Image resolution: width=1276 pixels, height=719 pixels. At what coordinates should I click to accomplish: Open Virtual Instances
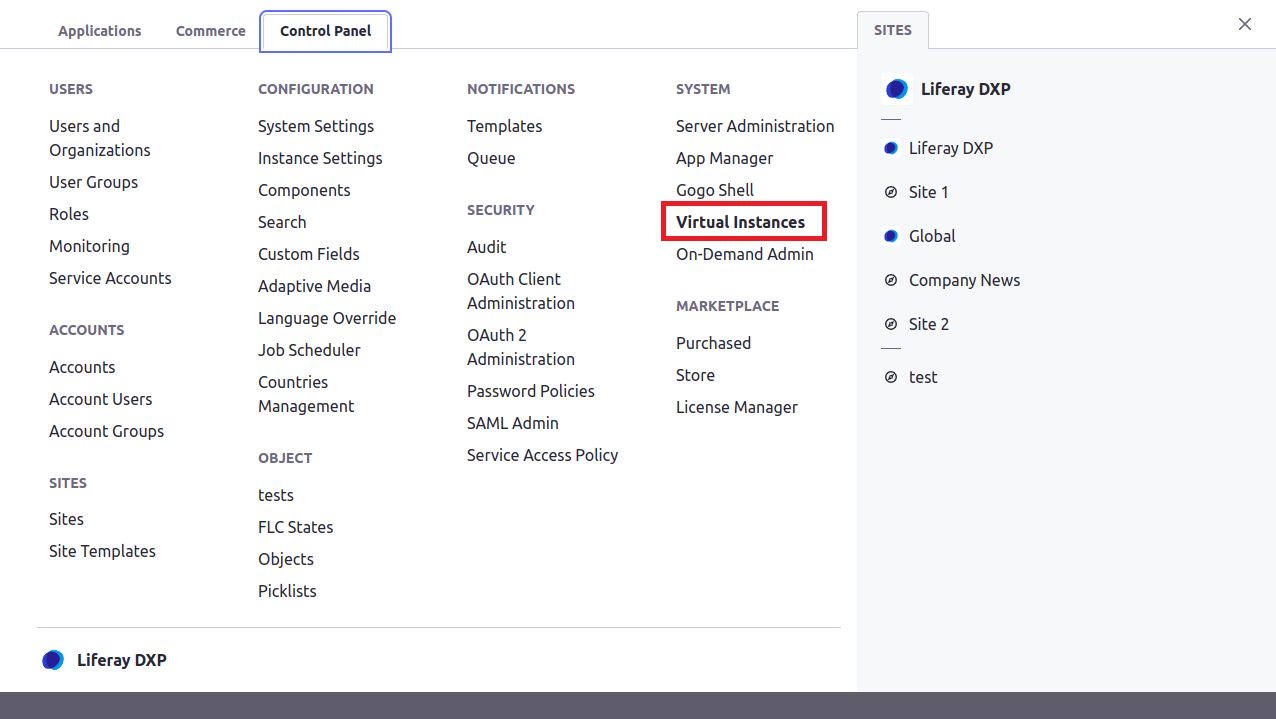[x=741, y=222]
